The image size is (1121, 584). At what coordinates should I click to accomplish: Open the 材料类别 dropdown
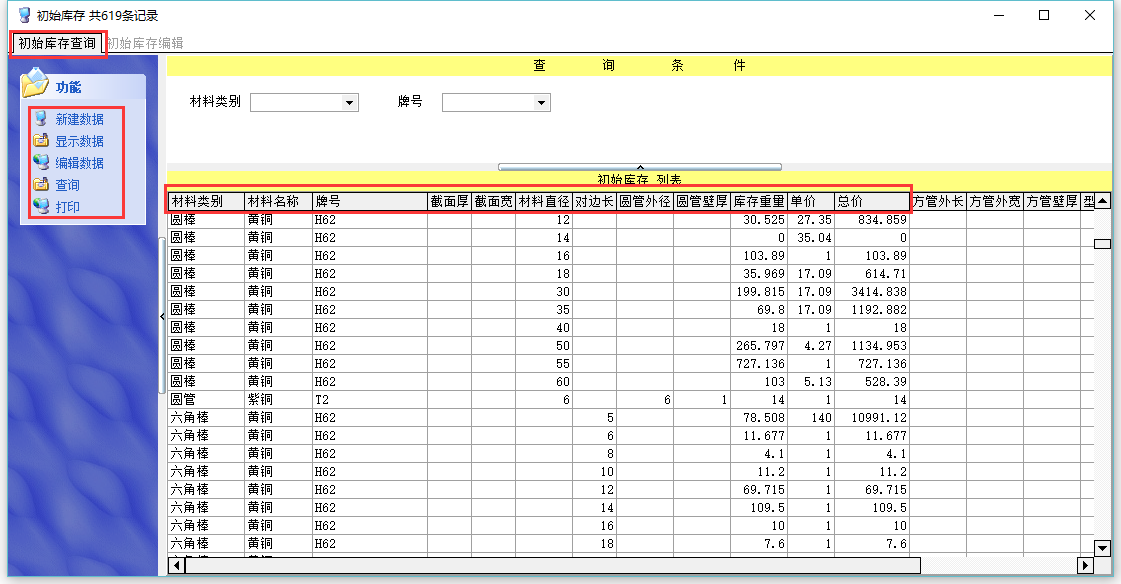(x=349, y=103)
